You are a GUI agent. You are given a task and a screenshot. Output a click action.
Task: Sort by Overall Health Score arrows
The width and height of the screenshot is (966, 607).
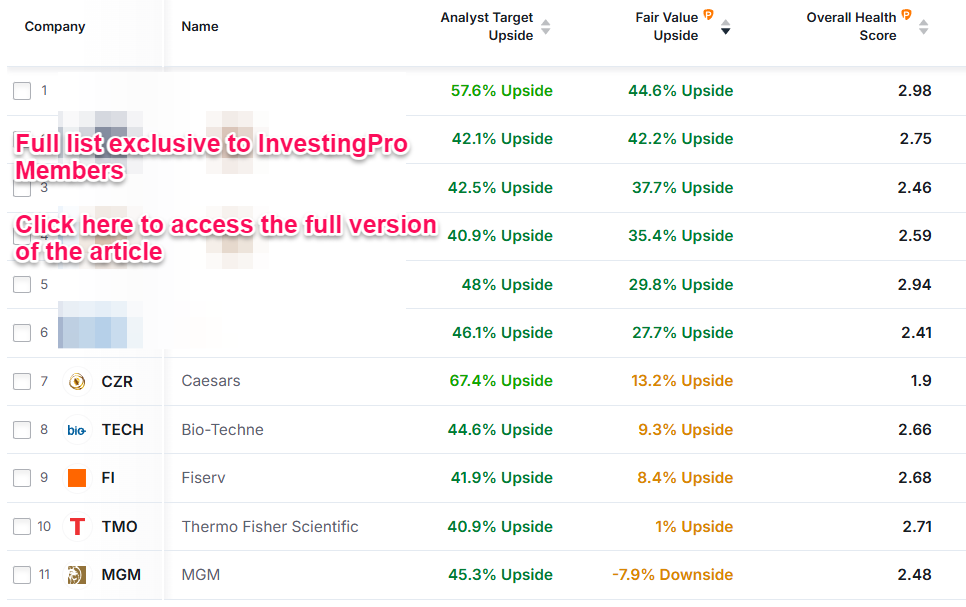[923, 27]
